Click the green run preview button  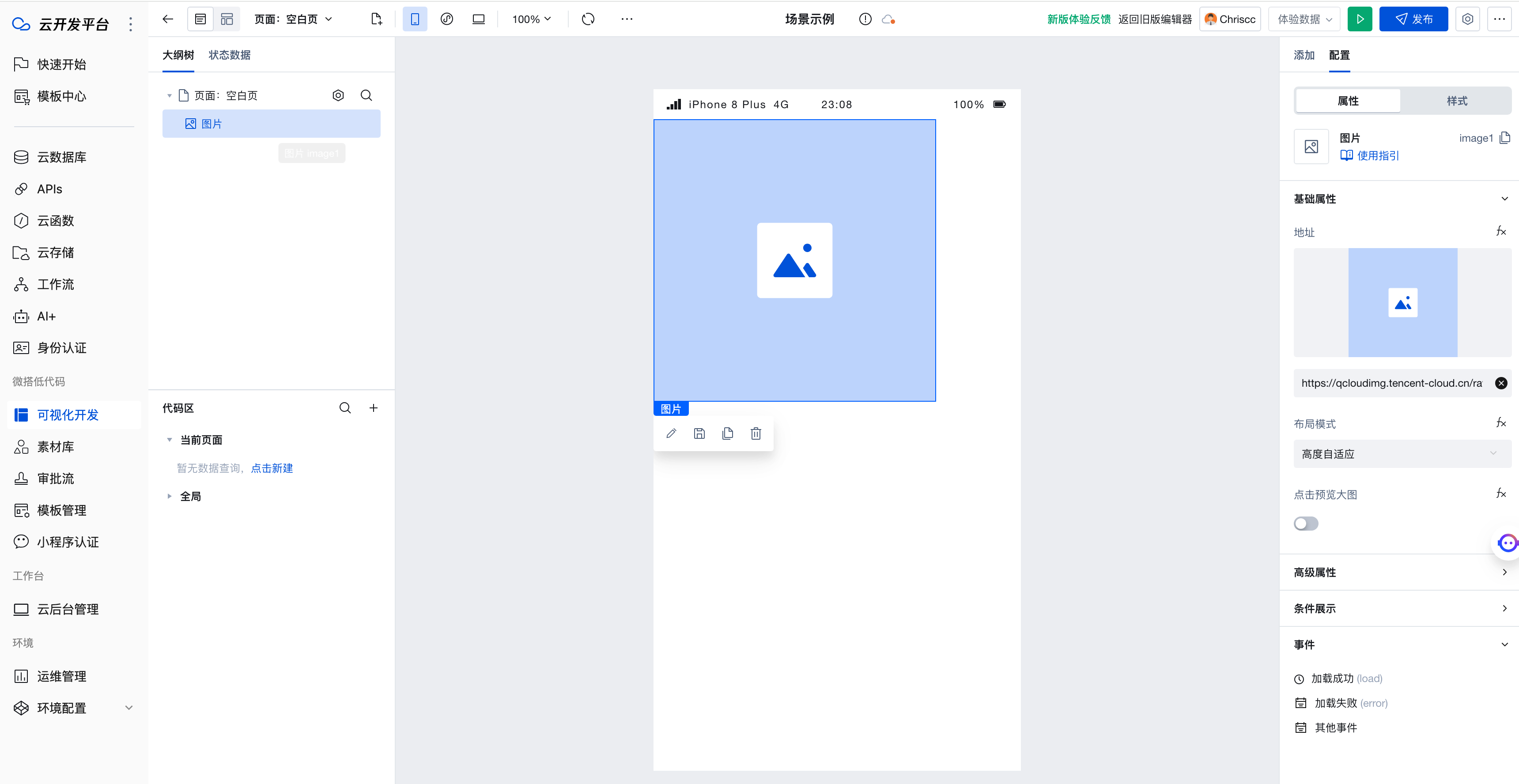click(1360, 19)
